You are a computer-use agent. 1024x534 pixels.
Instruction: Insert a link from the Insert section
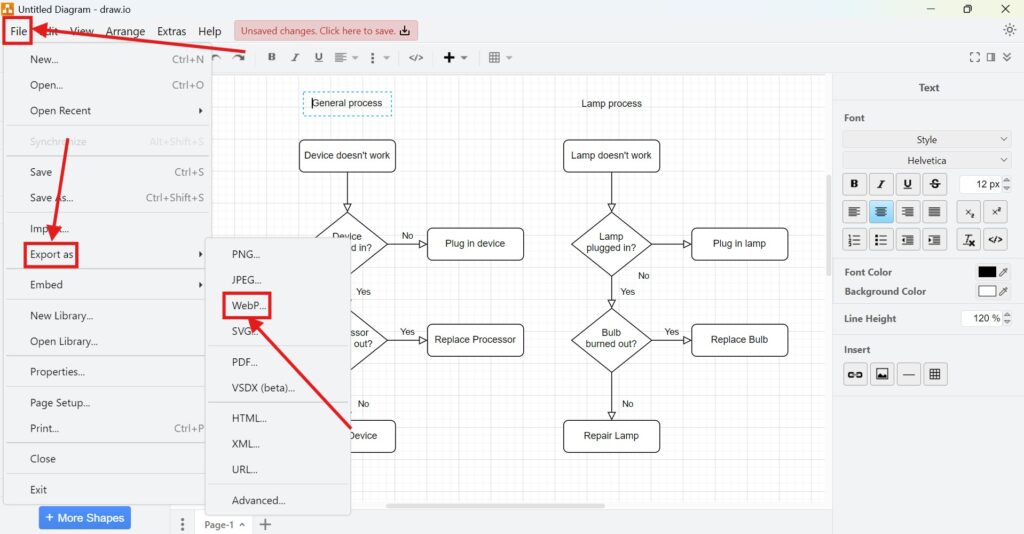click(x=854, y=374)
